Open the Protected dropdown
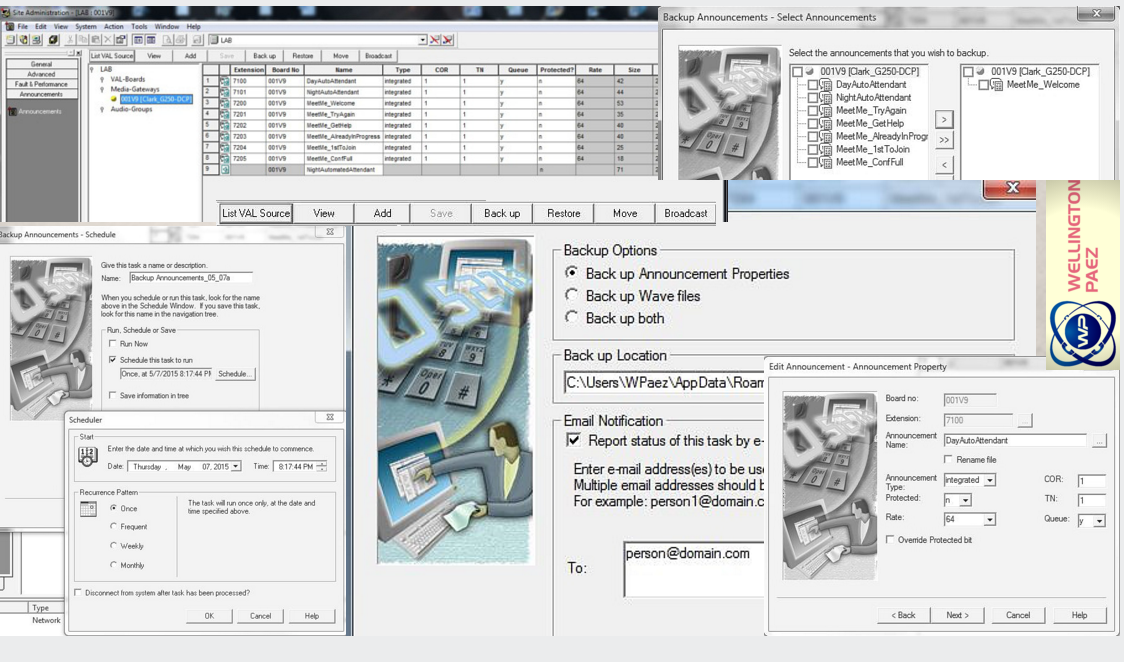1124x662 pixels. [x=966, y=500]
